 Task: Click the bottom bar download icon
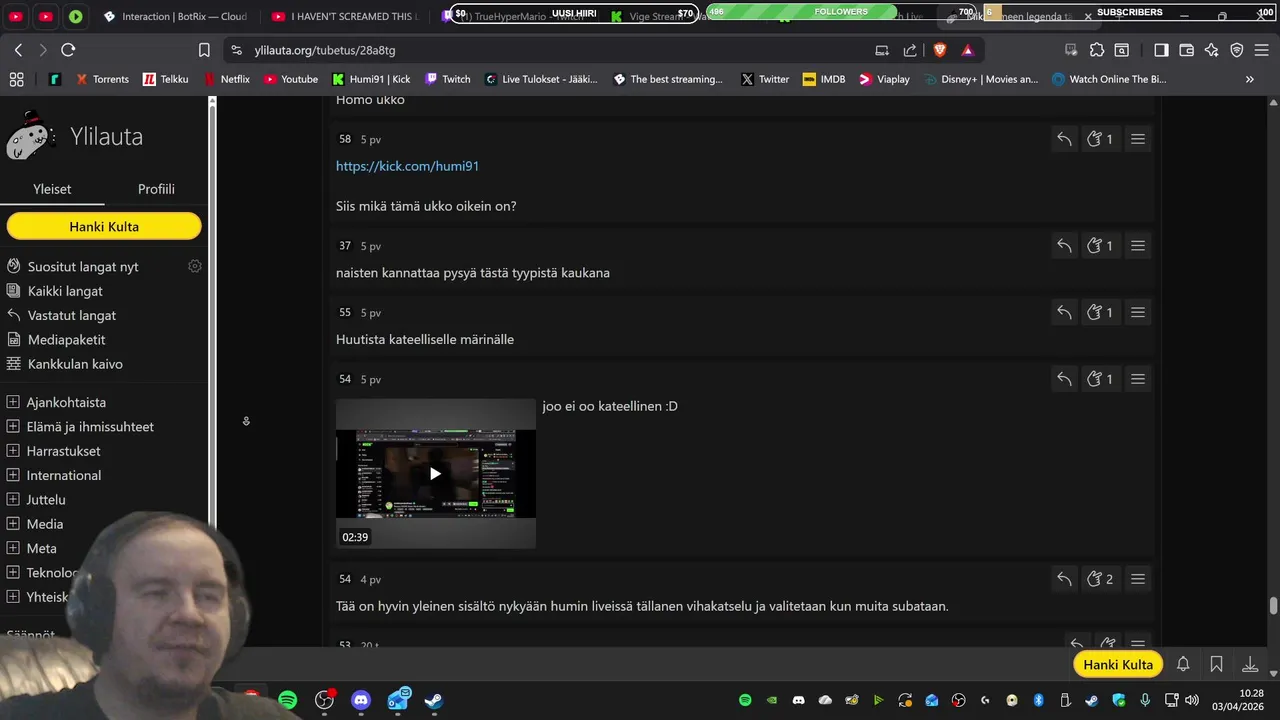pyautogui.click(x=1250, y=664)
